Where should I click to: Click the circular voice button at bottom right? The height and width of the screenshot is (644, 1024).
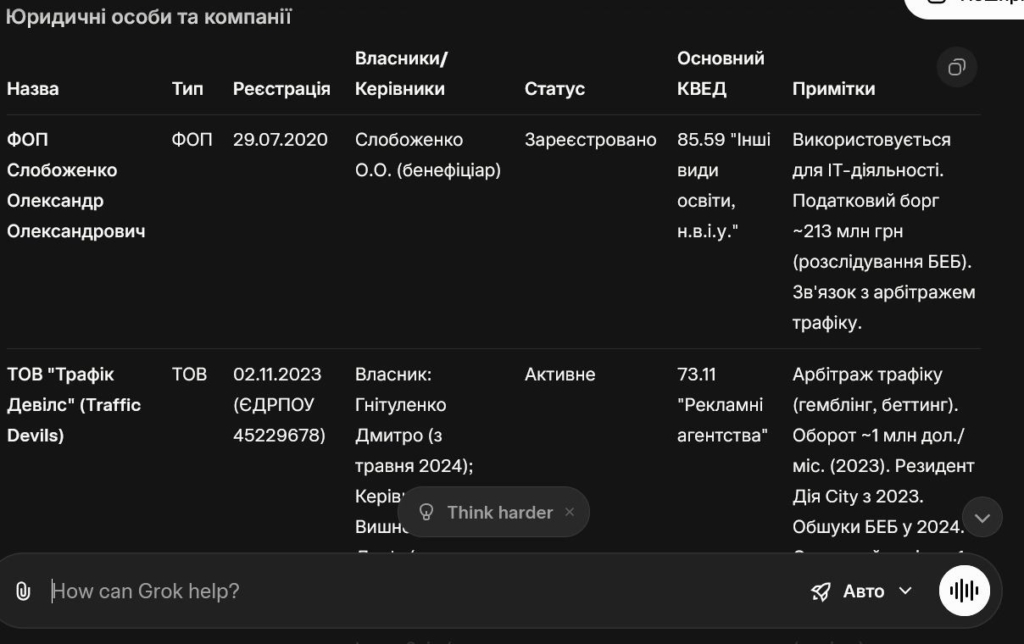(962, 590)
